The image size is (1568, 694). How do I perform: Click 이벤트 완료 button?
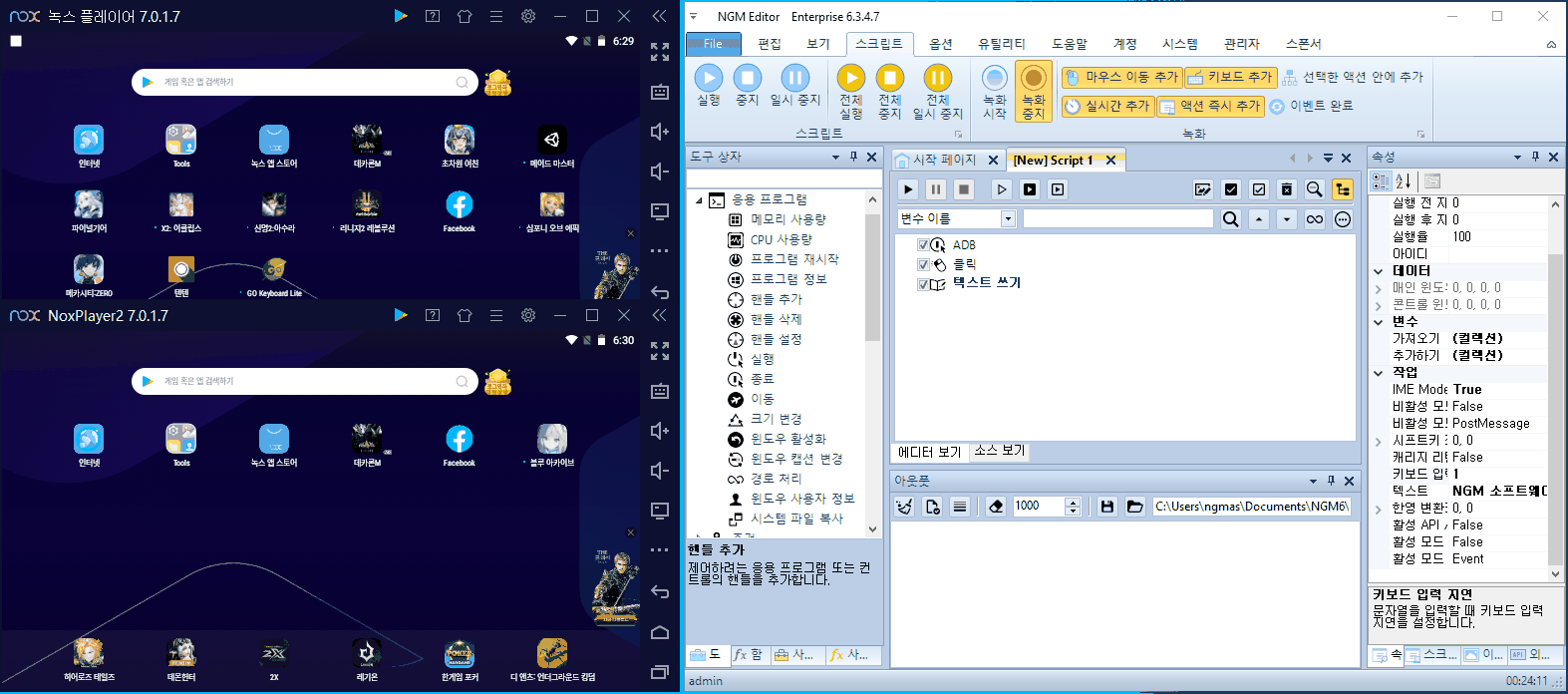[x=1311, y=106]
